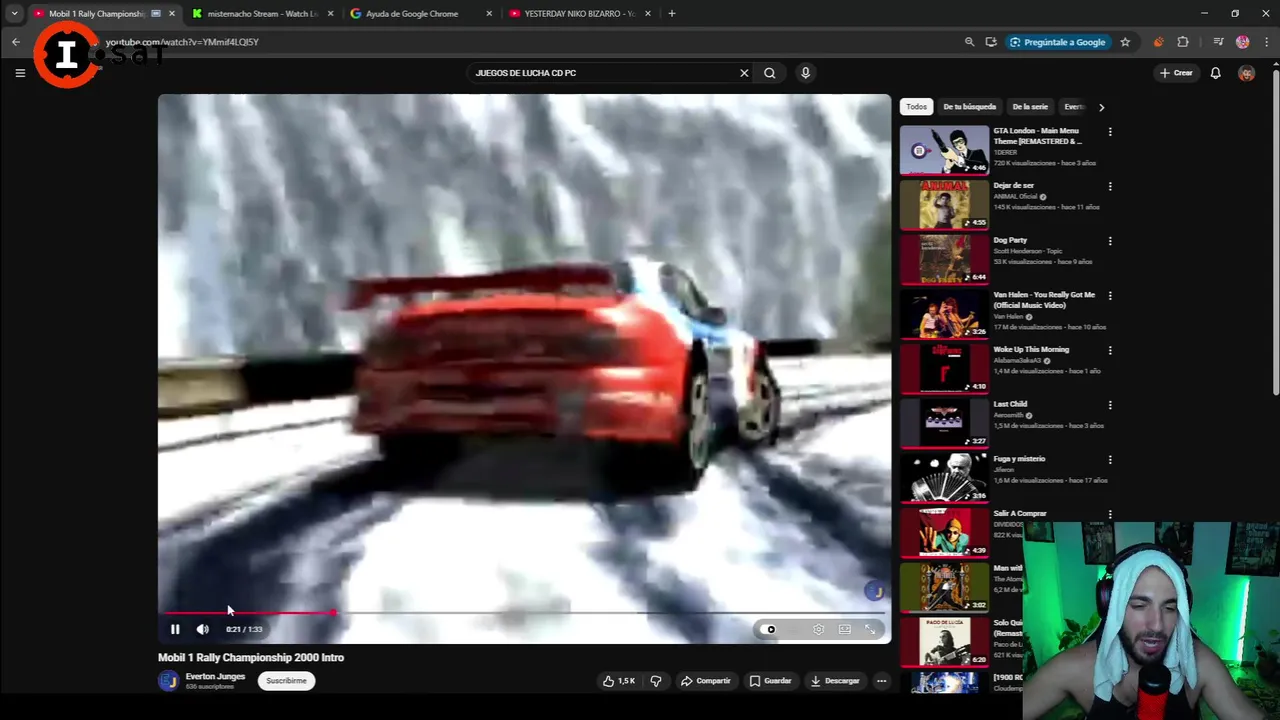Switch to YESTERDAY NIKO BIZARRO tab

pos(579,14)
